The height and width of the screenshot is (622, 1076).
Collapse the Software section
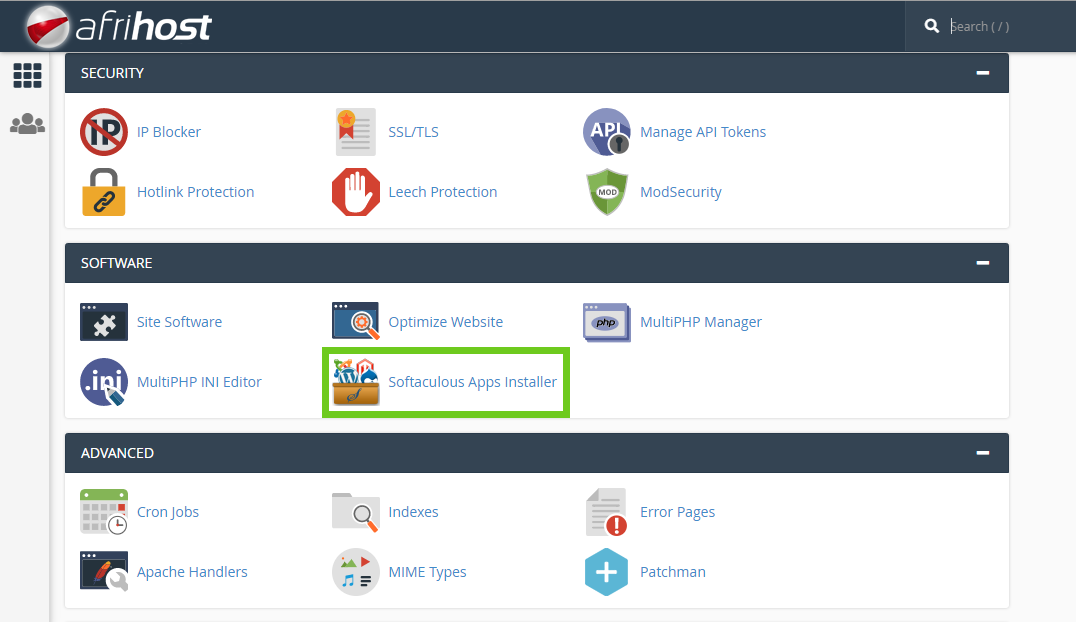tap(982, 263)
